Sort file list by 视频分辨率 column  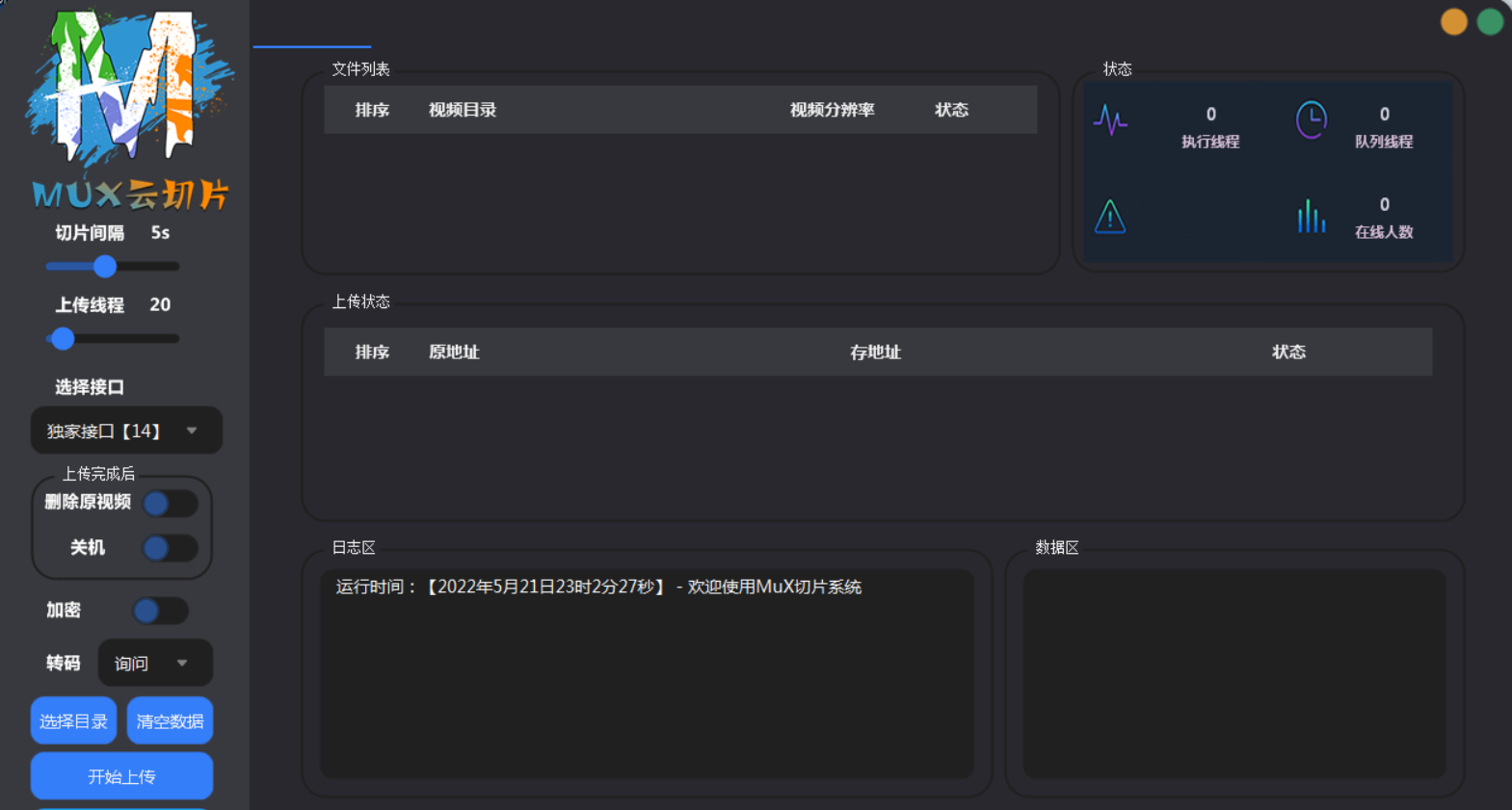point(832,110)
